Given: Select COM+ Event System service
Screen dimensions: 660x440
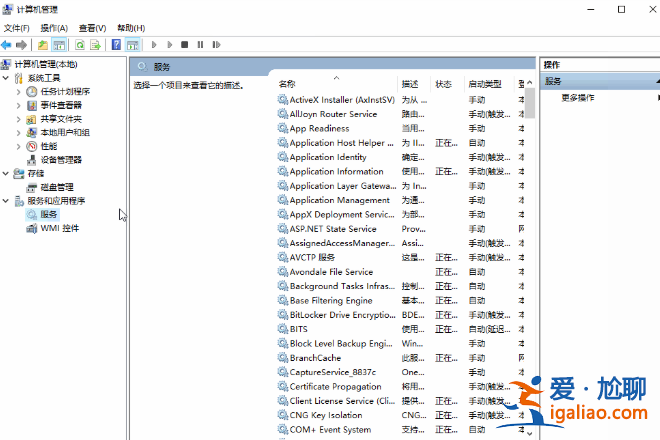Looking at the screenshot, I should click(x=330, y=429).
